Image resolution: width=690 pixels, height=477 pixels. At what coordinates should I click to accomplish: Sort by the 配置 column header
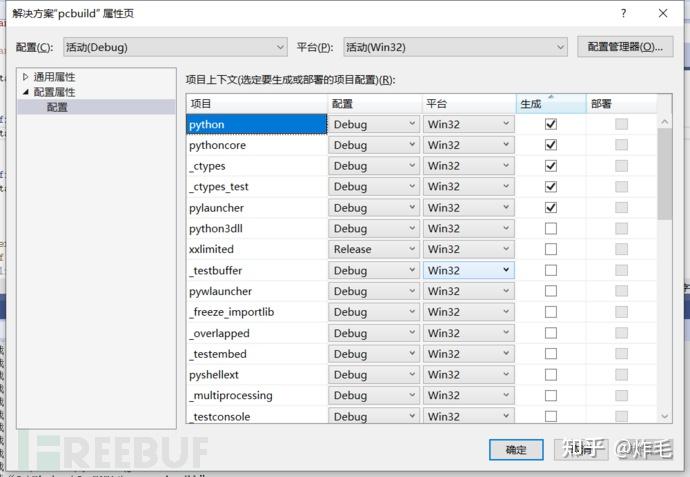tap(374, 104)
